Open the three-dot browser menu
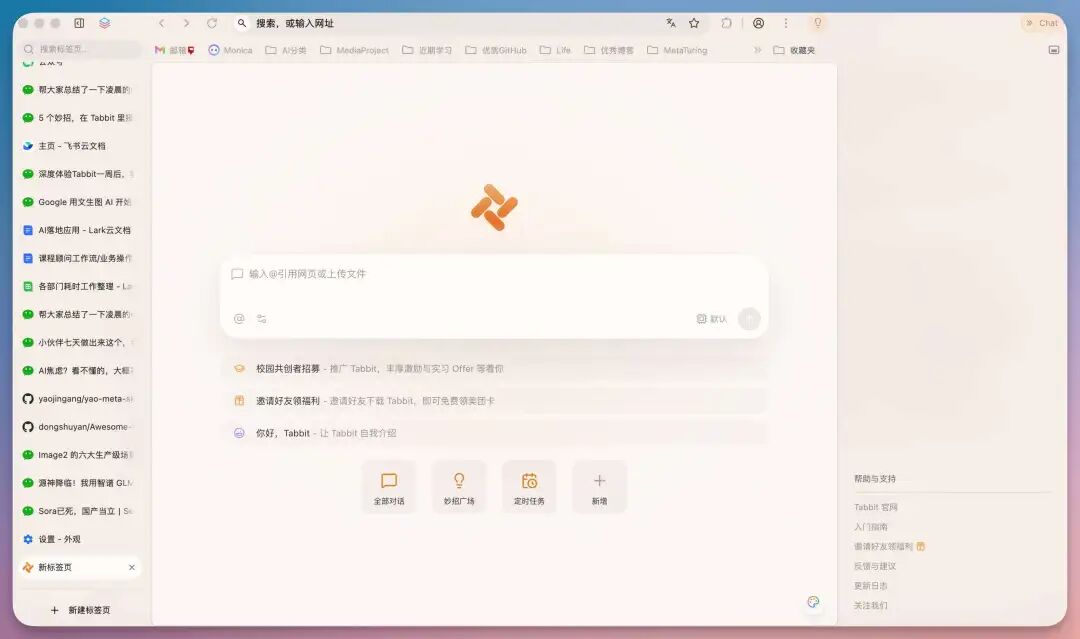Viewport: 1080px width, 639px height. click(x=785, y=23)
